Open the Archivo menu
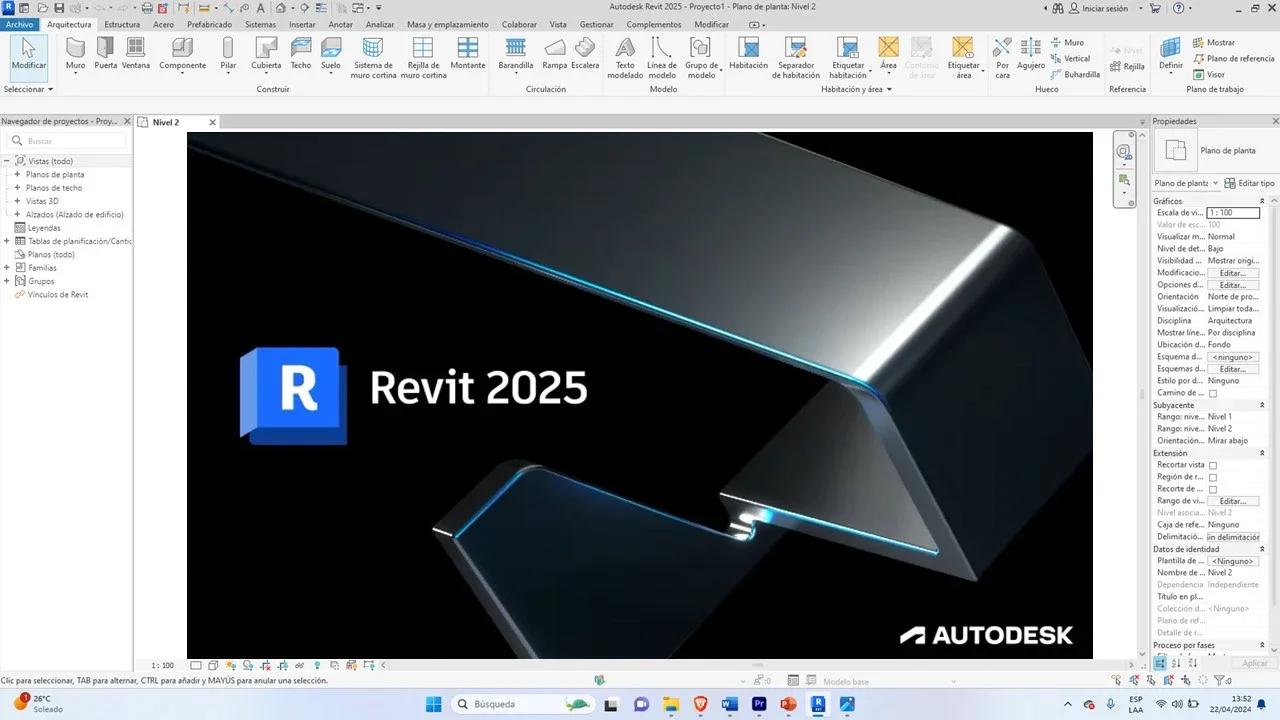1280x720 pixels. click(x=18, y=24)
